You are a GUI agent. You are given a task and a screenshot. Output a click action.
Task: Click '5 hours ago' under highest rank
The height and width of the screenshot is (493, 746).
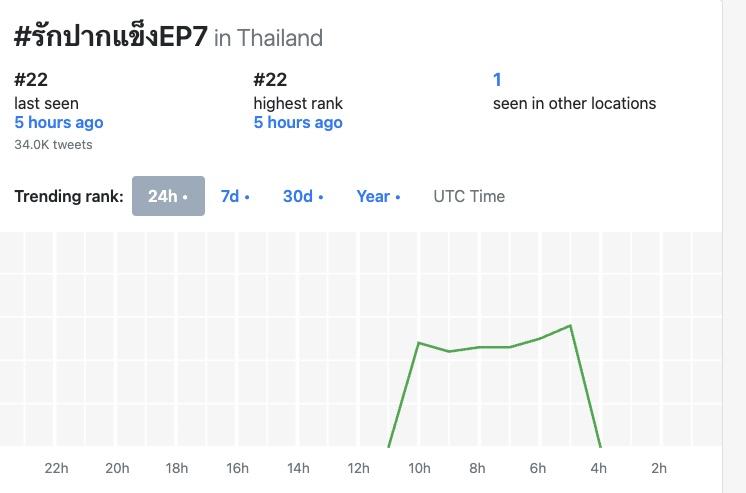coord(298,122)
